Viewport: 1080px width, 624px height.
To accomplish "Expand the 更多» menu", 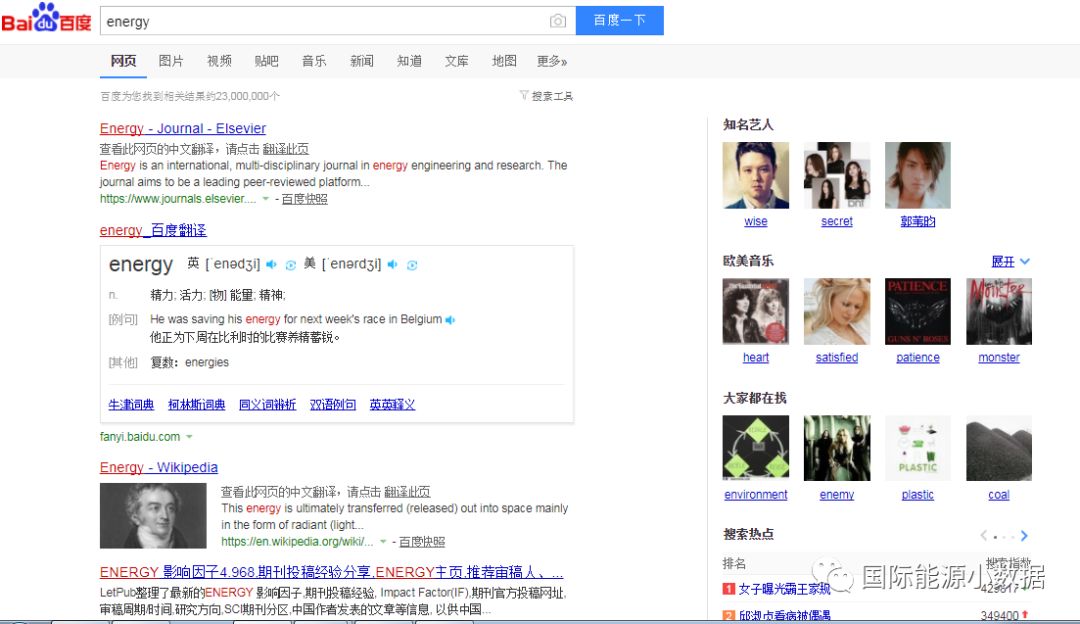I will pyautogui.click(x=552, y=61).
